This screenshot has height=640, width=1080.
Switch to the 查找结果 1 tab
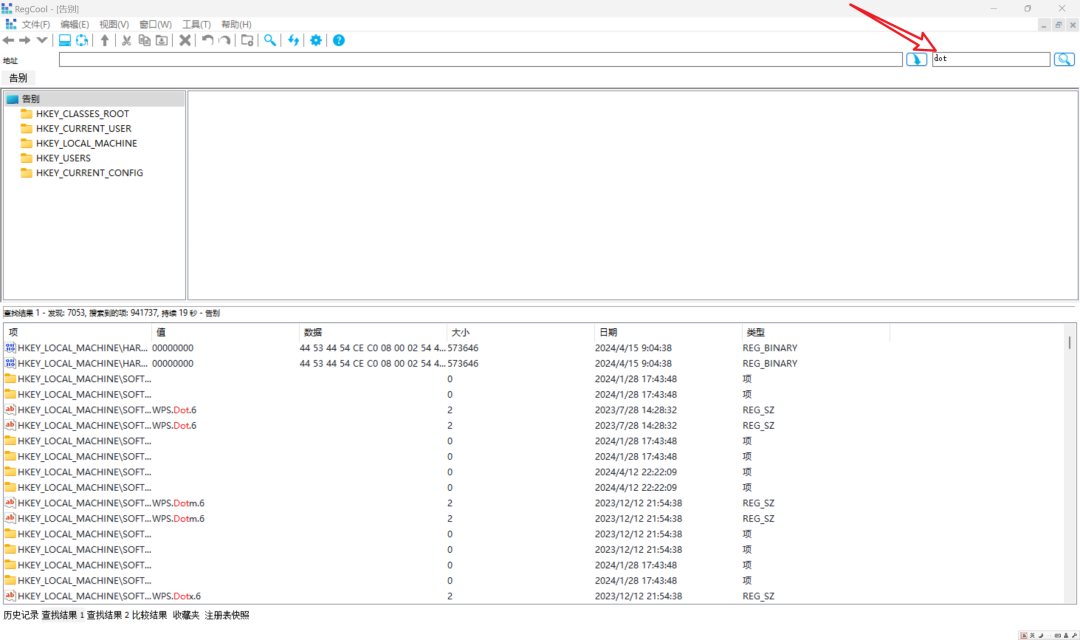point(63,615)
